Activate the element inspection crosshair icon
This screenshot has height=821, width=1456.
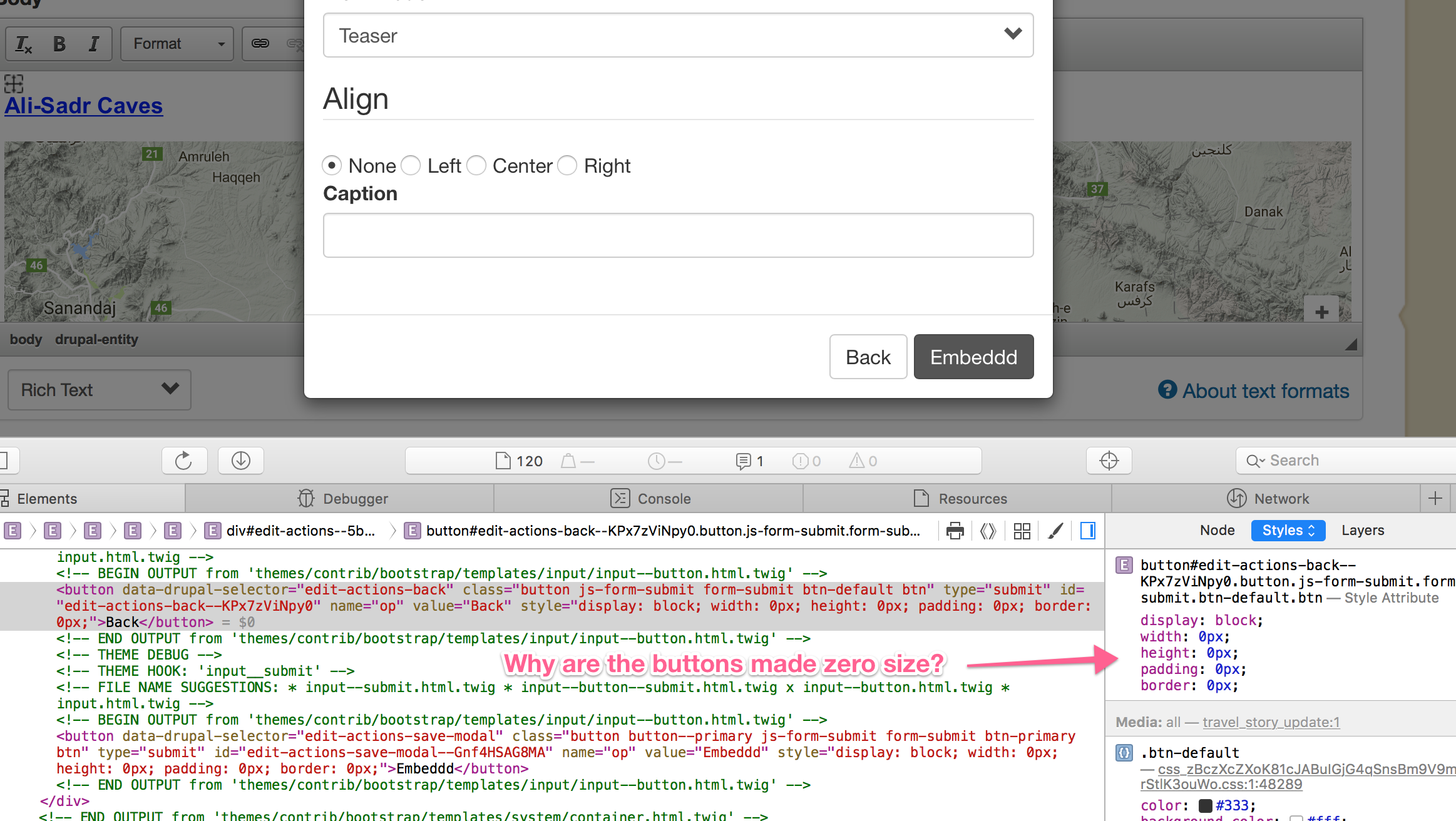point(1109,461)
